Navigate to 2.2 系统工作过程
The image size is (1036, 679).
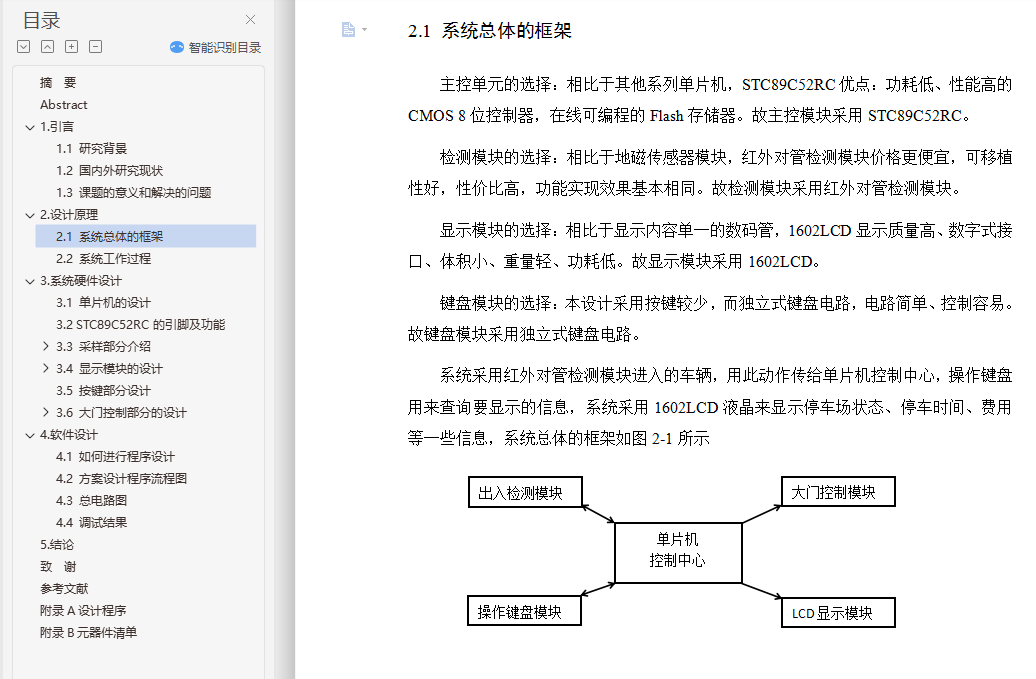(103, 258)
